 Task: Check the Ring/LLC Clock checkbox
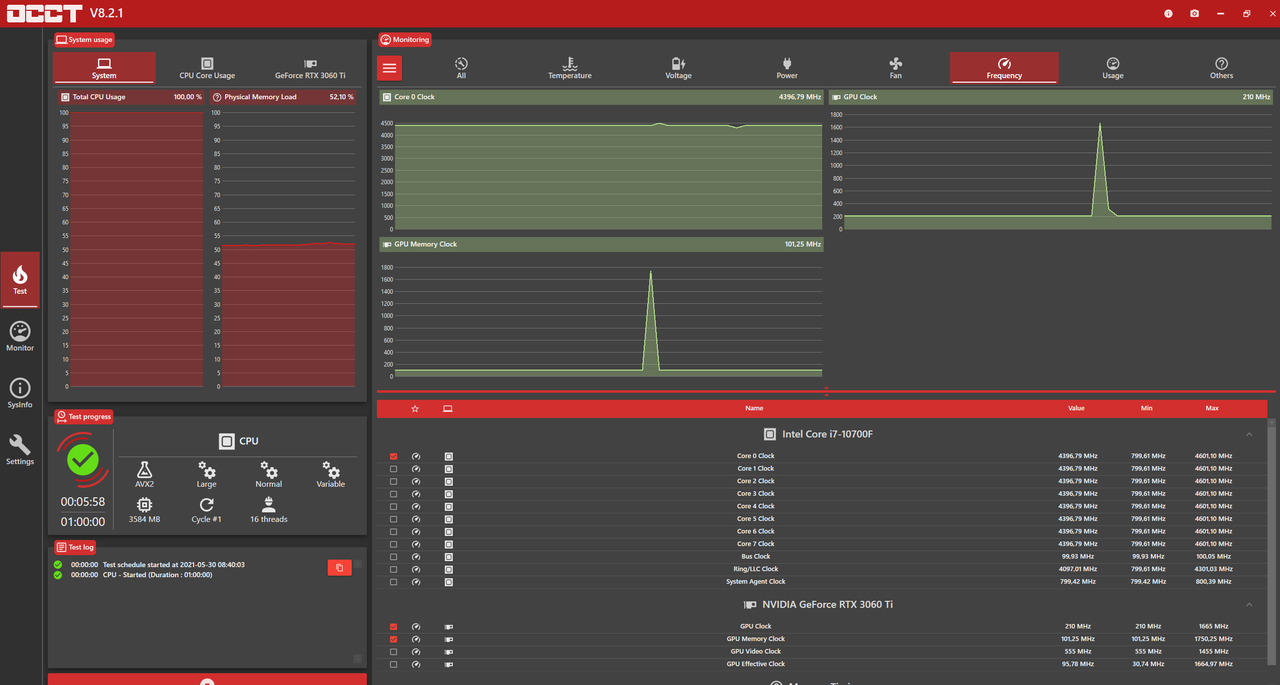click(x=393, y=569)
